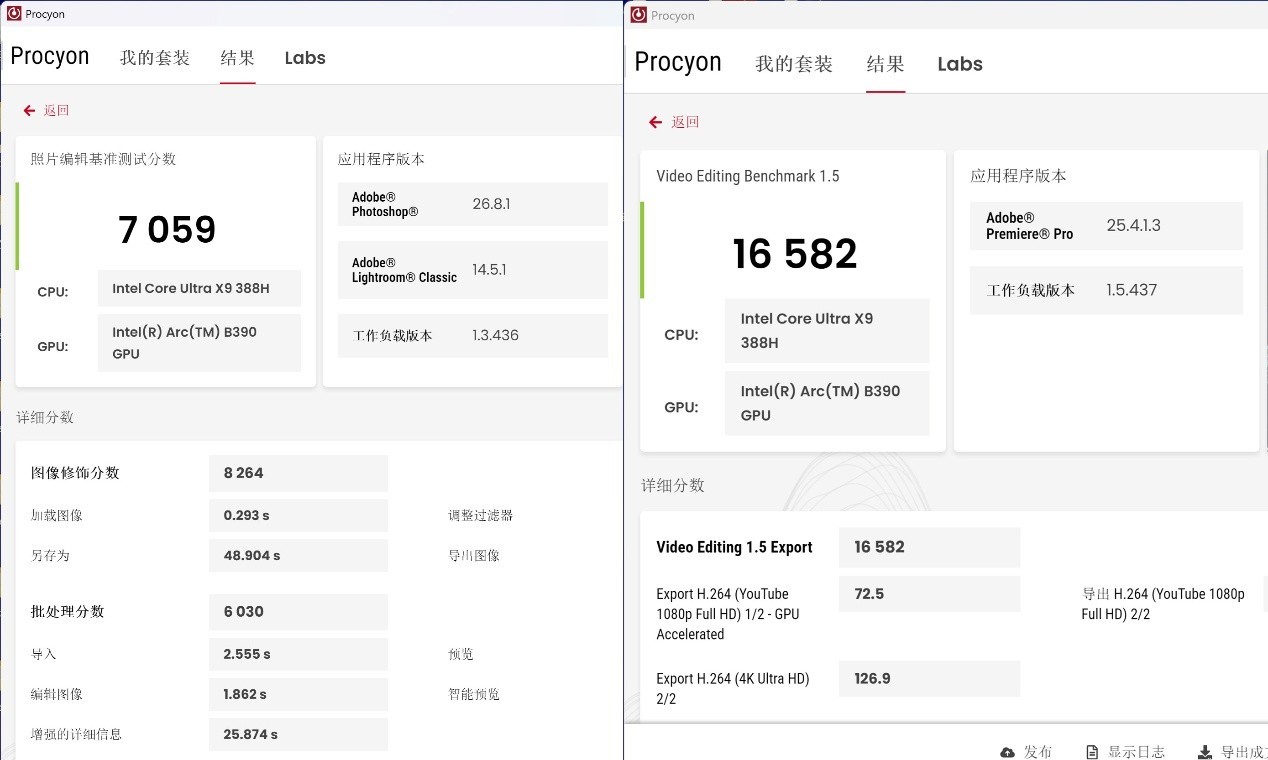Select the Intel Core Ultra X9 388H CPU field

coord(199,288)
